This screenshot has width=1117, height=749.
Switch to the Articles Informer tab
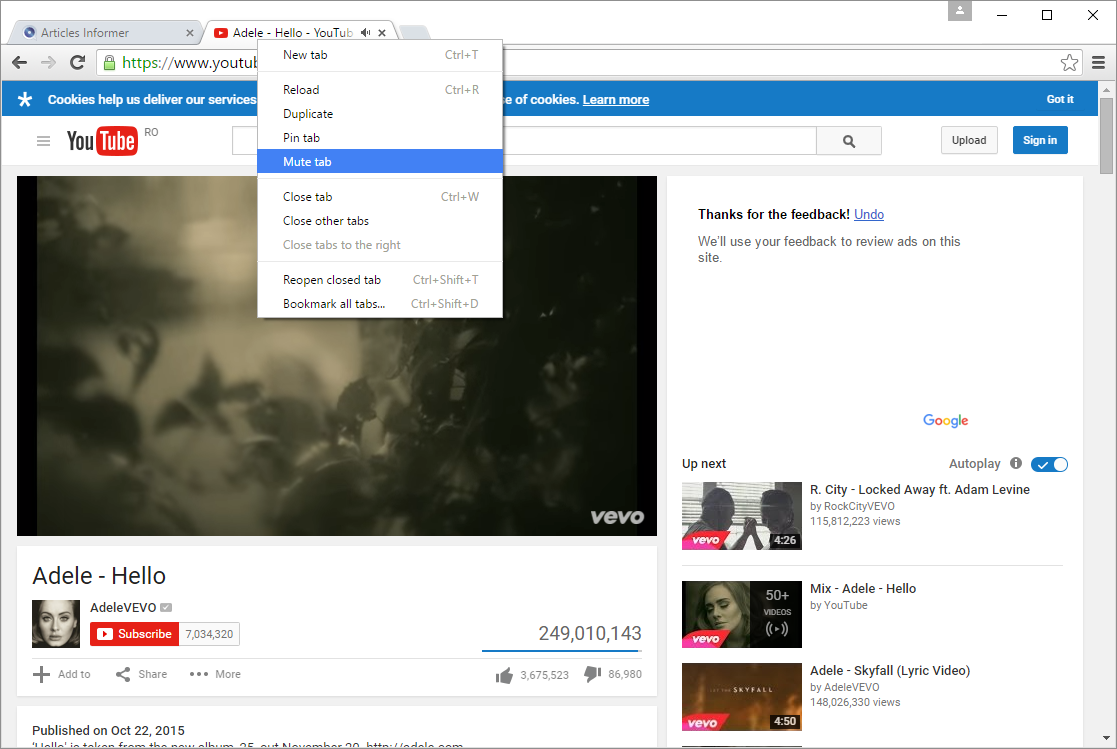tap(107, 33)
